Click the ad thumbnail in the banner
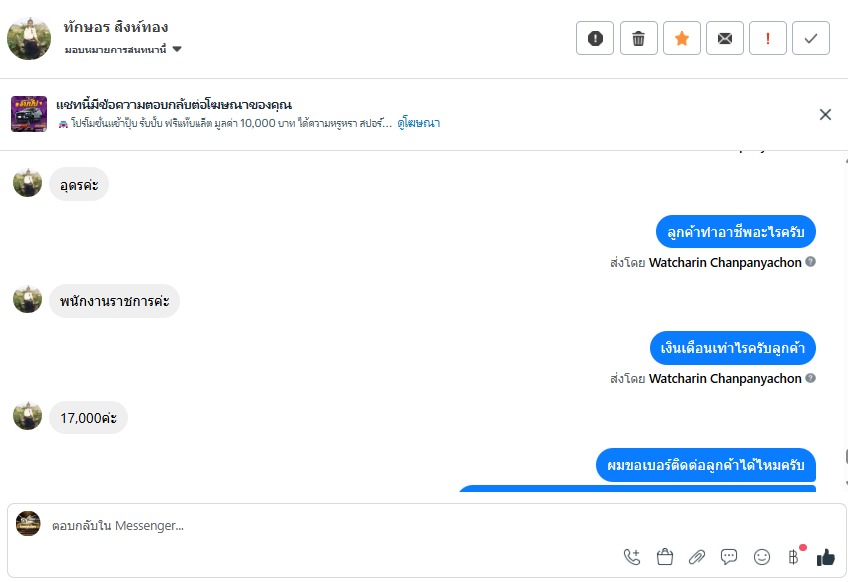The height and width of the screenshot is (582, 848). pyautogui.click(x=29, y=114)
